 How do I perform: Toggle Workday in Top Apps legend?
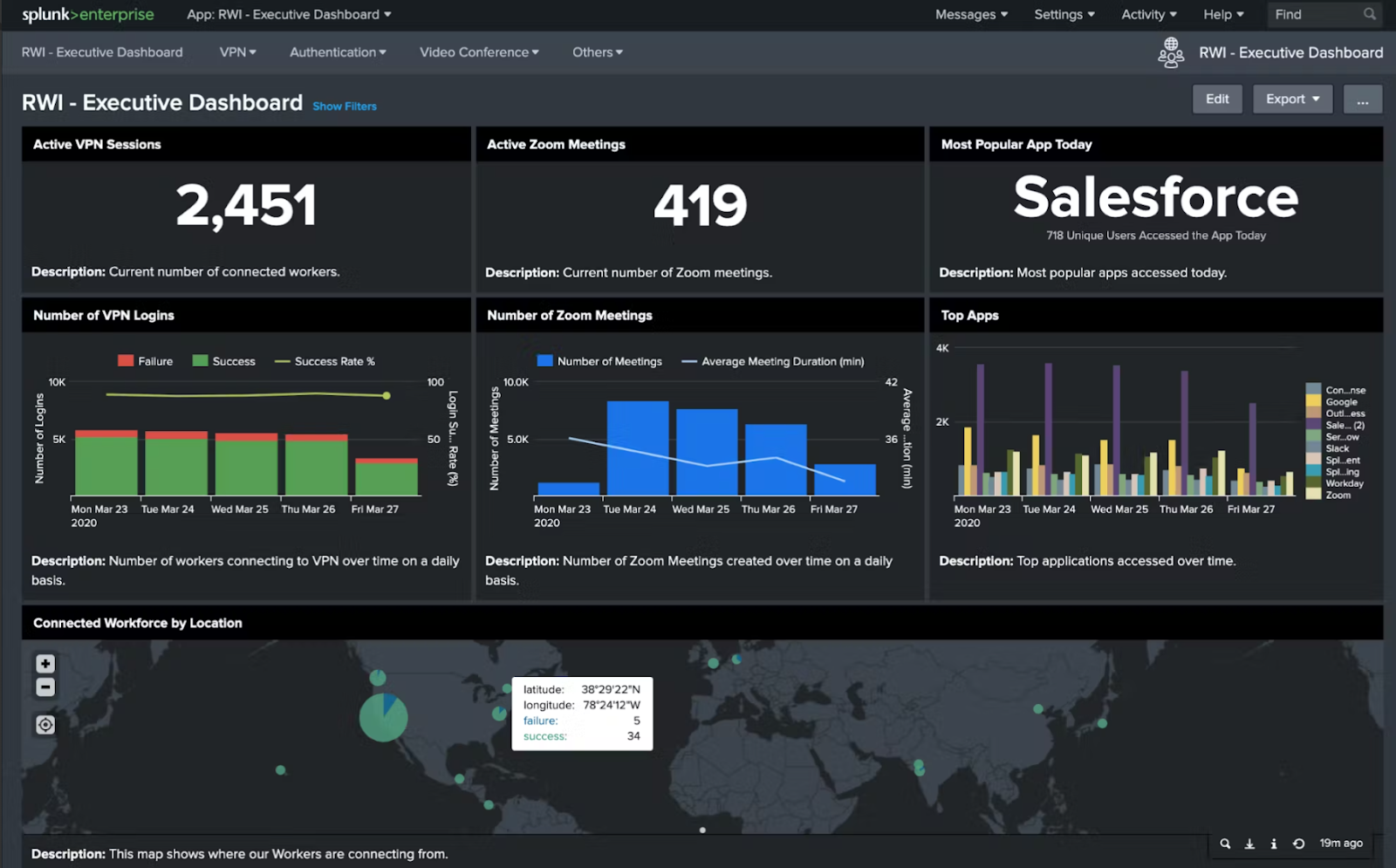pyautogui.click(x=1335, y=483)
